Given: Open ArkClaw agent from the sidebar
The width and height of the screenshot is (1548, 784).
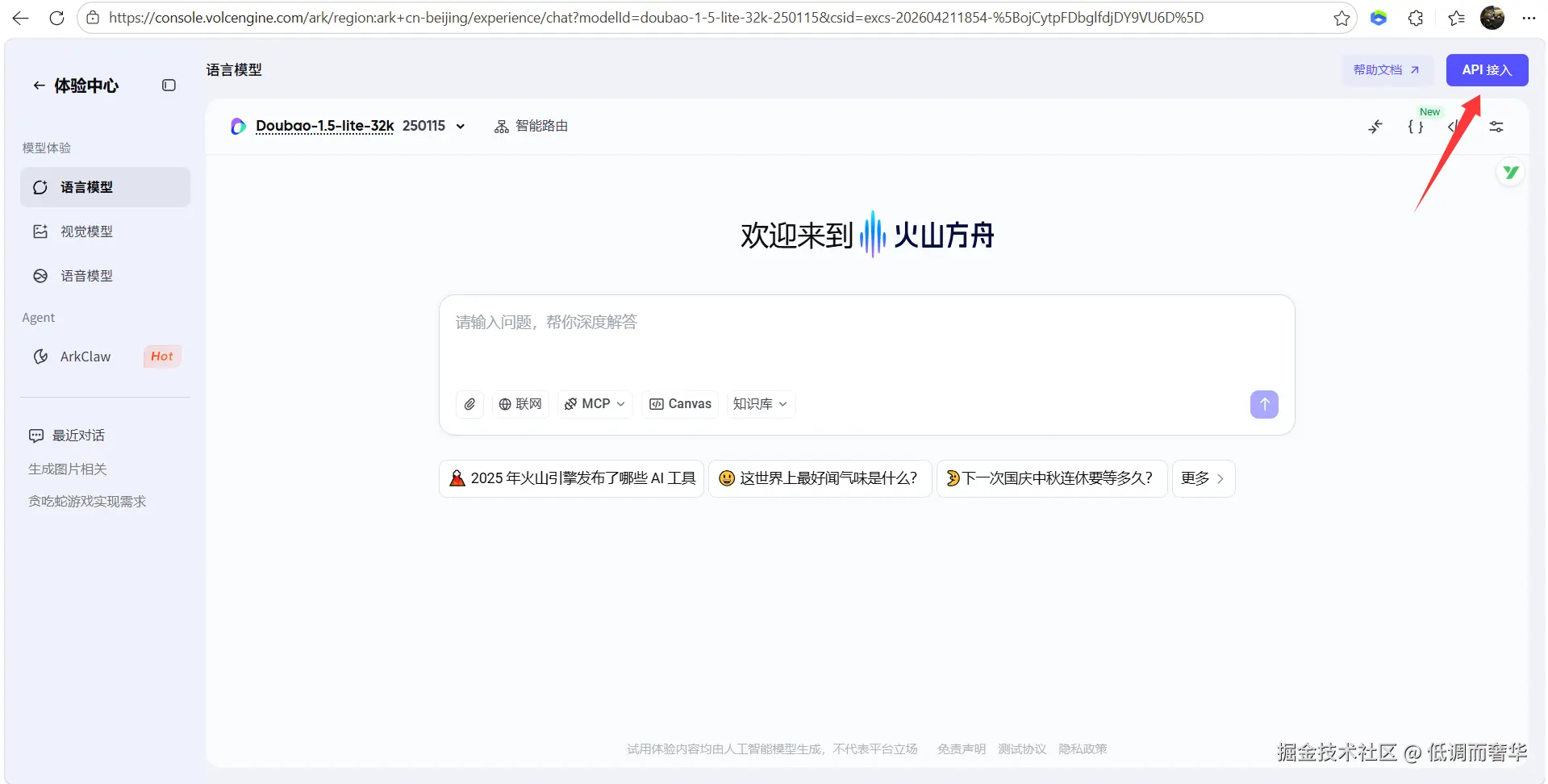Looking at the screenshot, I should tap(106, 357).
